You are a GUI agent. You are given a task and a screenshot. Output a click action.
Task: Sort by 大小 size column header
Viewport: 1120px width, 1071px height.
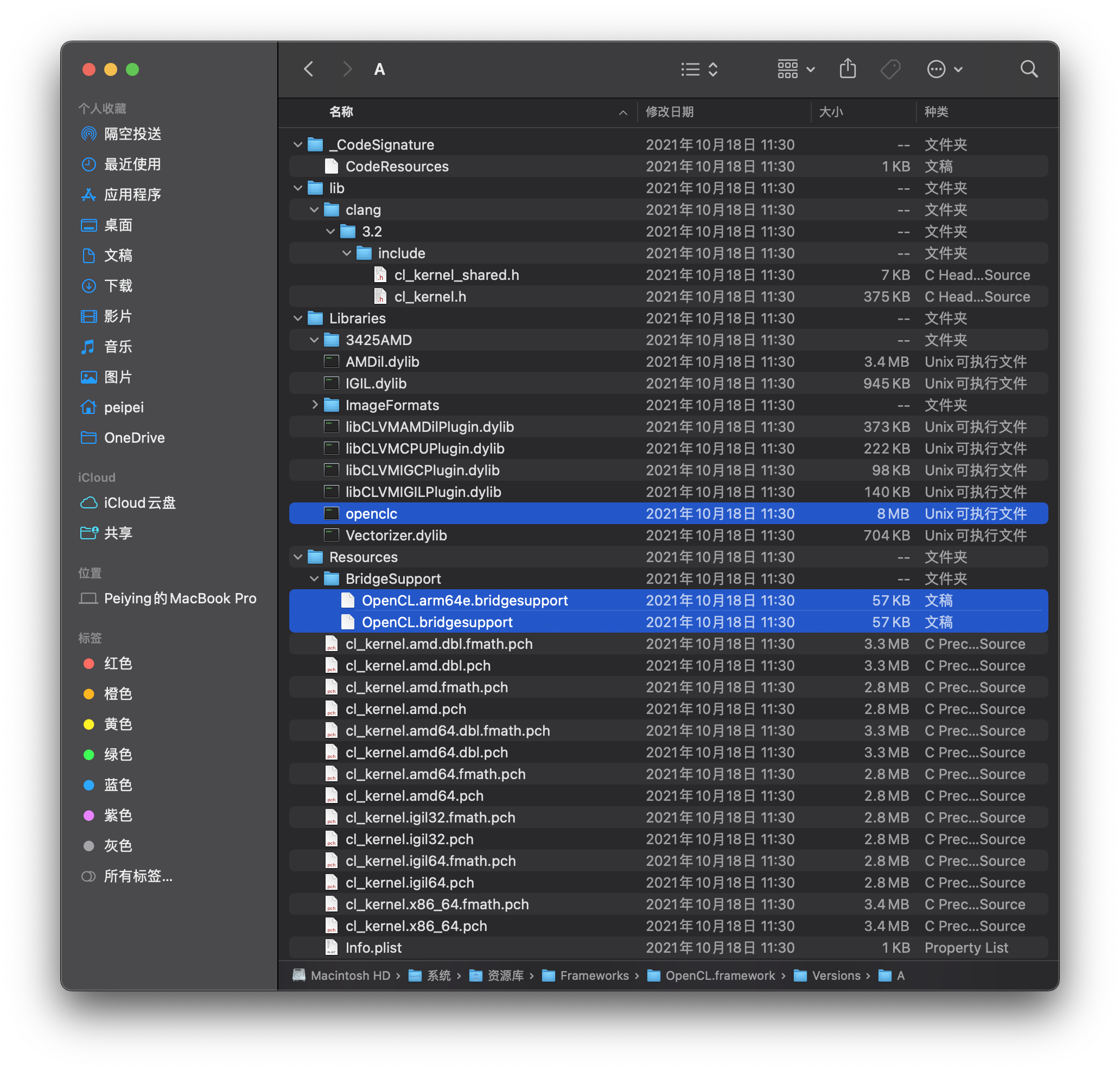click(x=831, y=112)
